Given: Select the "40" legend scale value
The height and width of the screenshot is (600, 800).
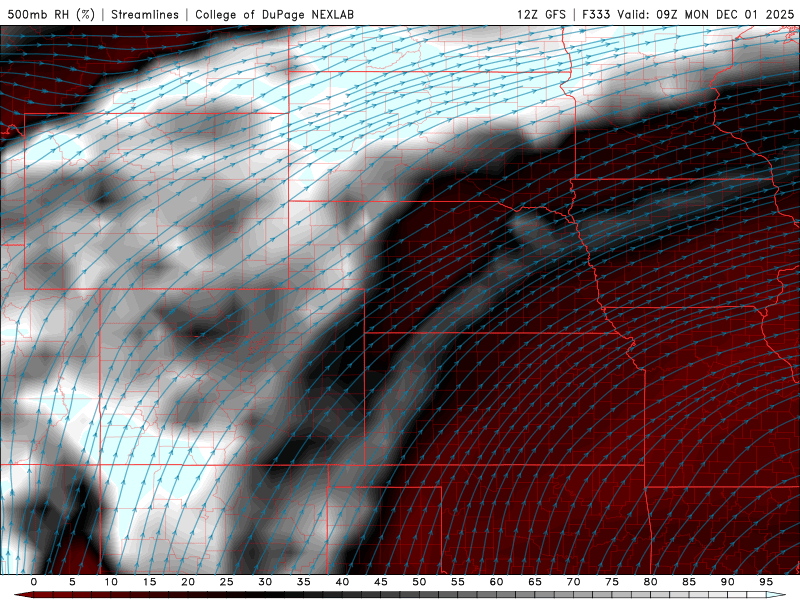Looking at the screenshot, I should pyautogui.click(x=342, y=582).
